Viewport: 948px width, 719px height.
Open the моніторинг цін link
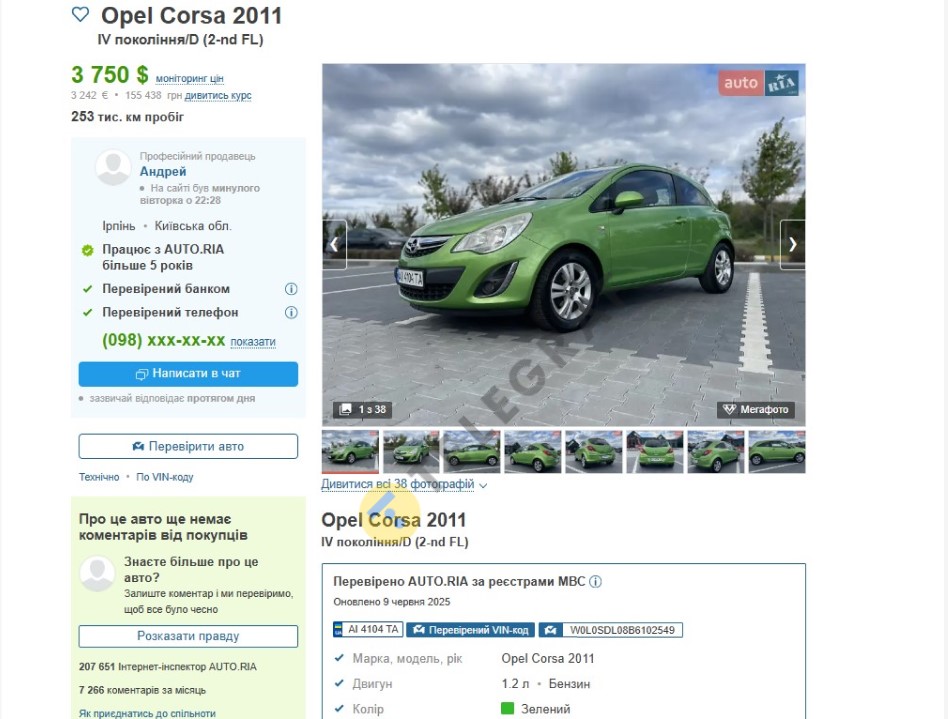190,78
